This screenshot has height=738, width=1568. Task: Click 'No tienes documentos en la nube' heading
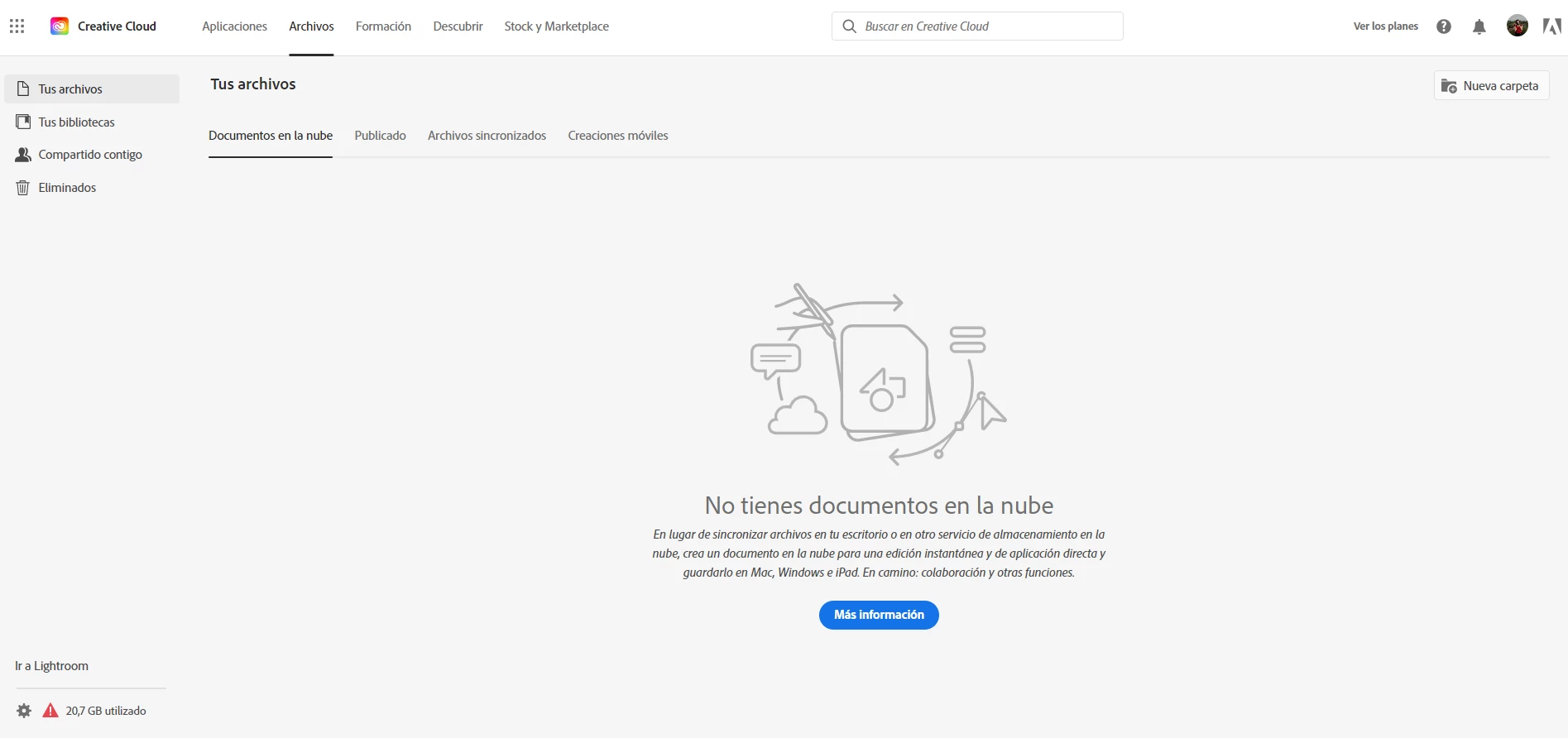pyautogui.click(x=879, y=505)
